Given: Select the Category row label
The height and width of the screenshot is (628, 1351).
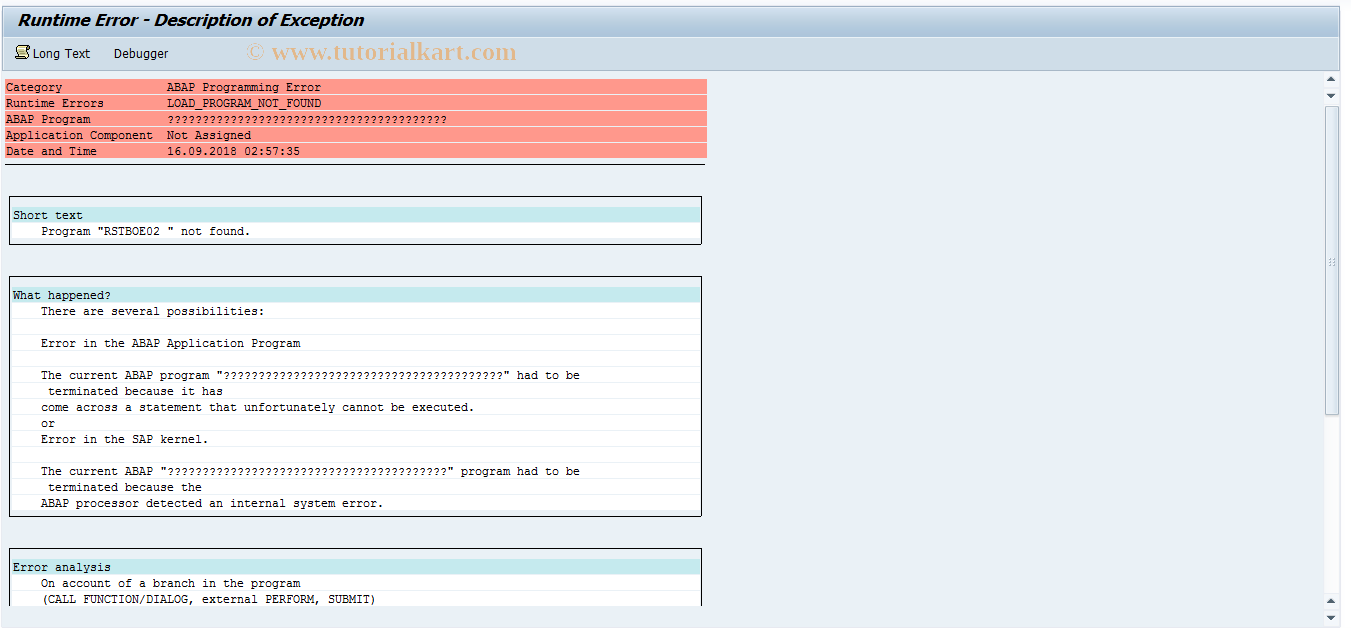Looking at the screenshot, I should tap(34, 87).
